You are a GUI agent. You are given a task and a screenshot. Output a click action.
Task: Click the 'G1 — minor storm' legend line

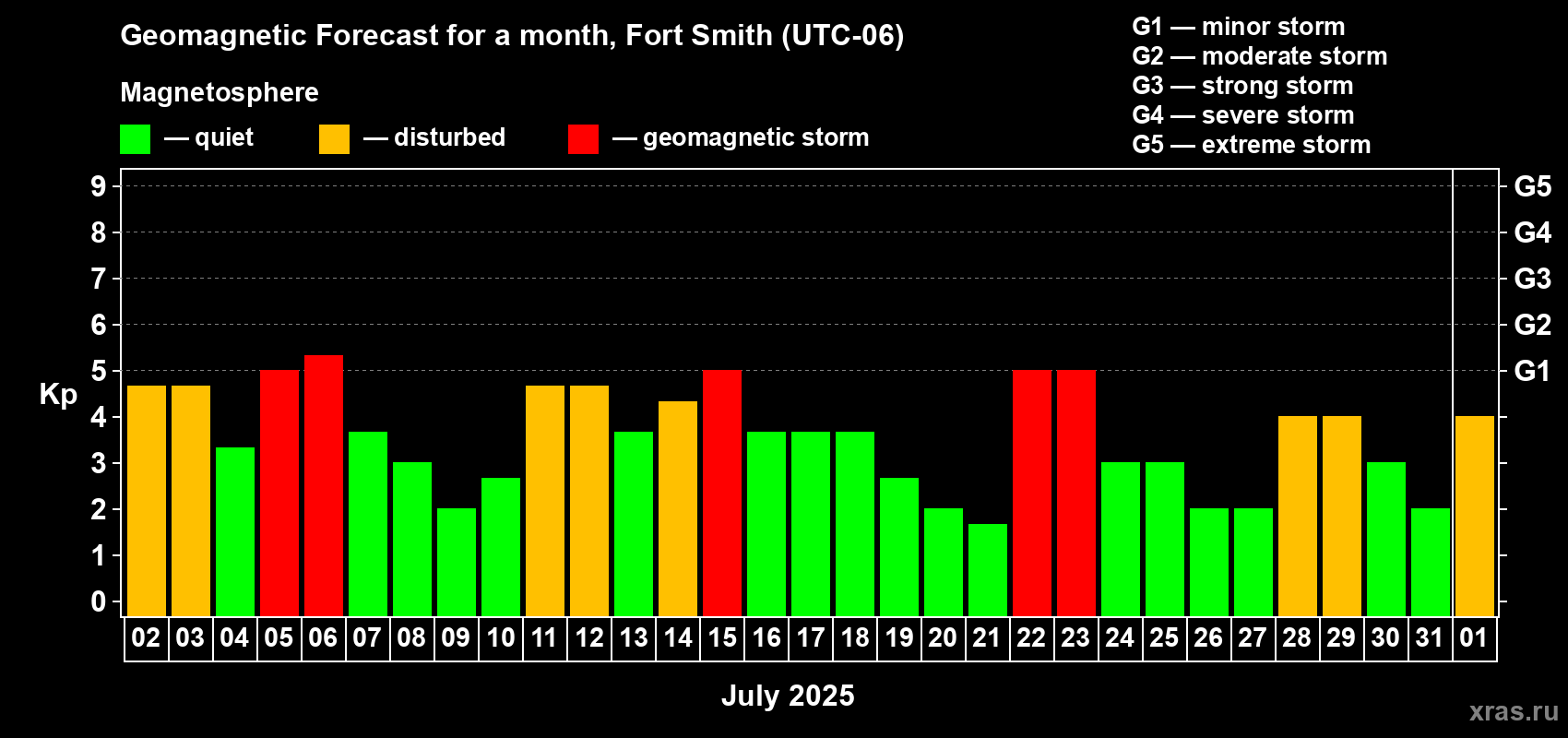click(1238, 27)
